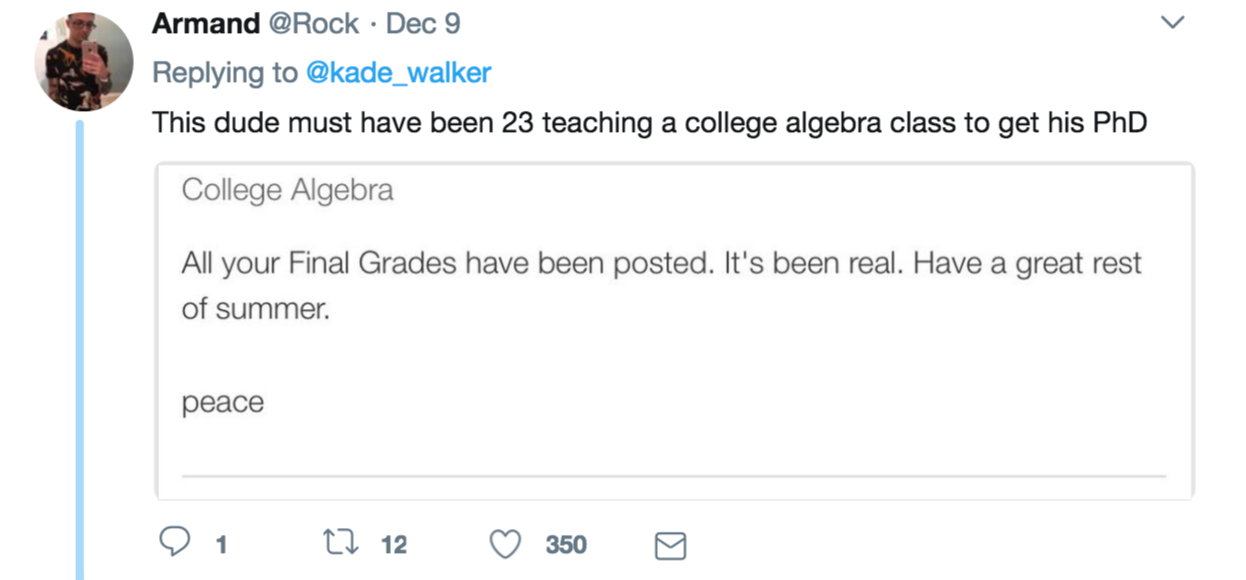Click the horizontal divider line under peace
The height and width of the screenshot is (580, 1246).
(x=674, y=475)
